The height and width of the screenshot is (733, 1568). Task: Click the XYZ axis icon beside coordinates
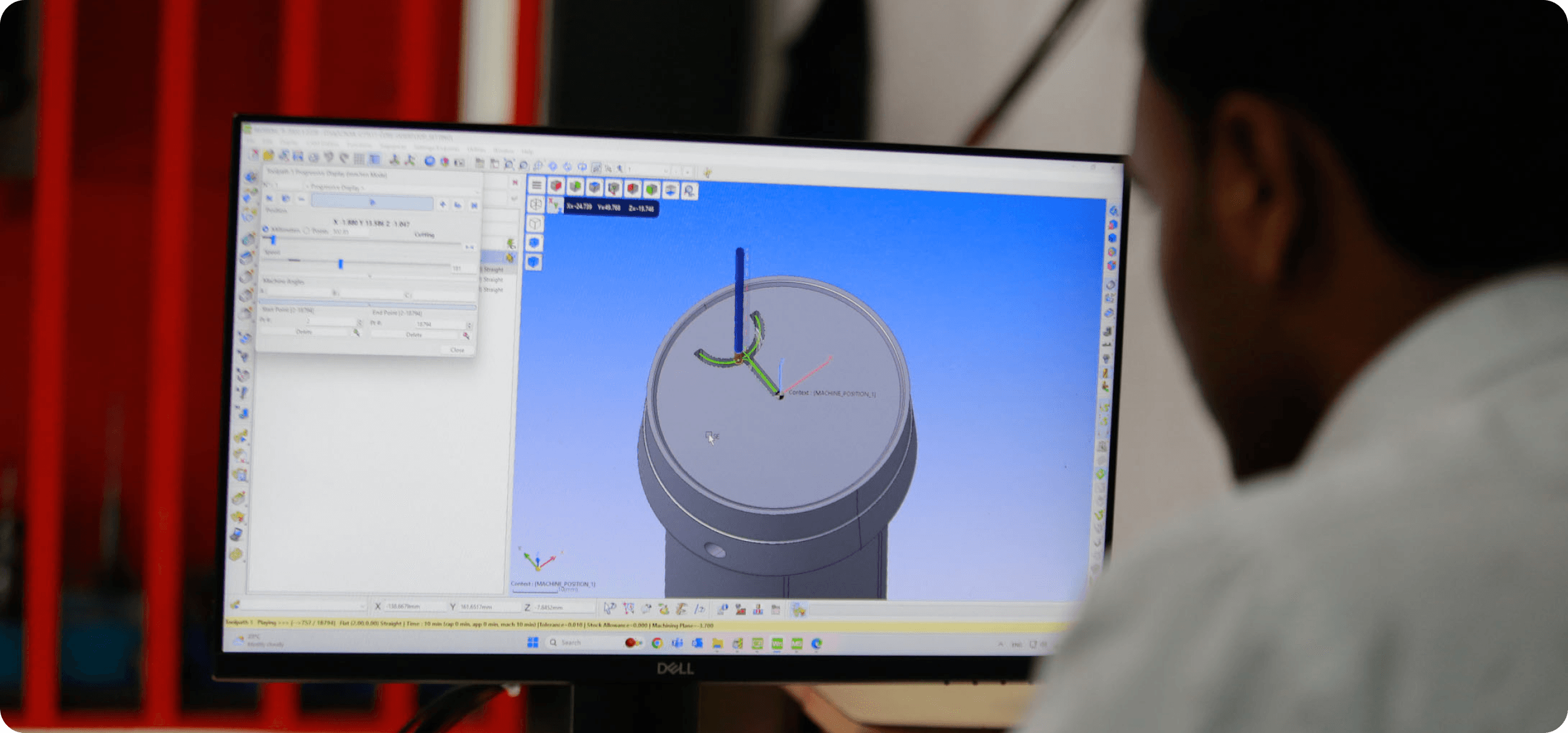555,205
